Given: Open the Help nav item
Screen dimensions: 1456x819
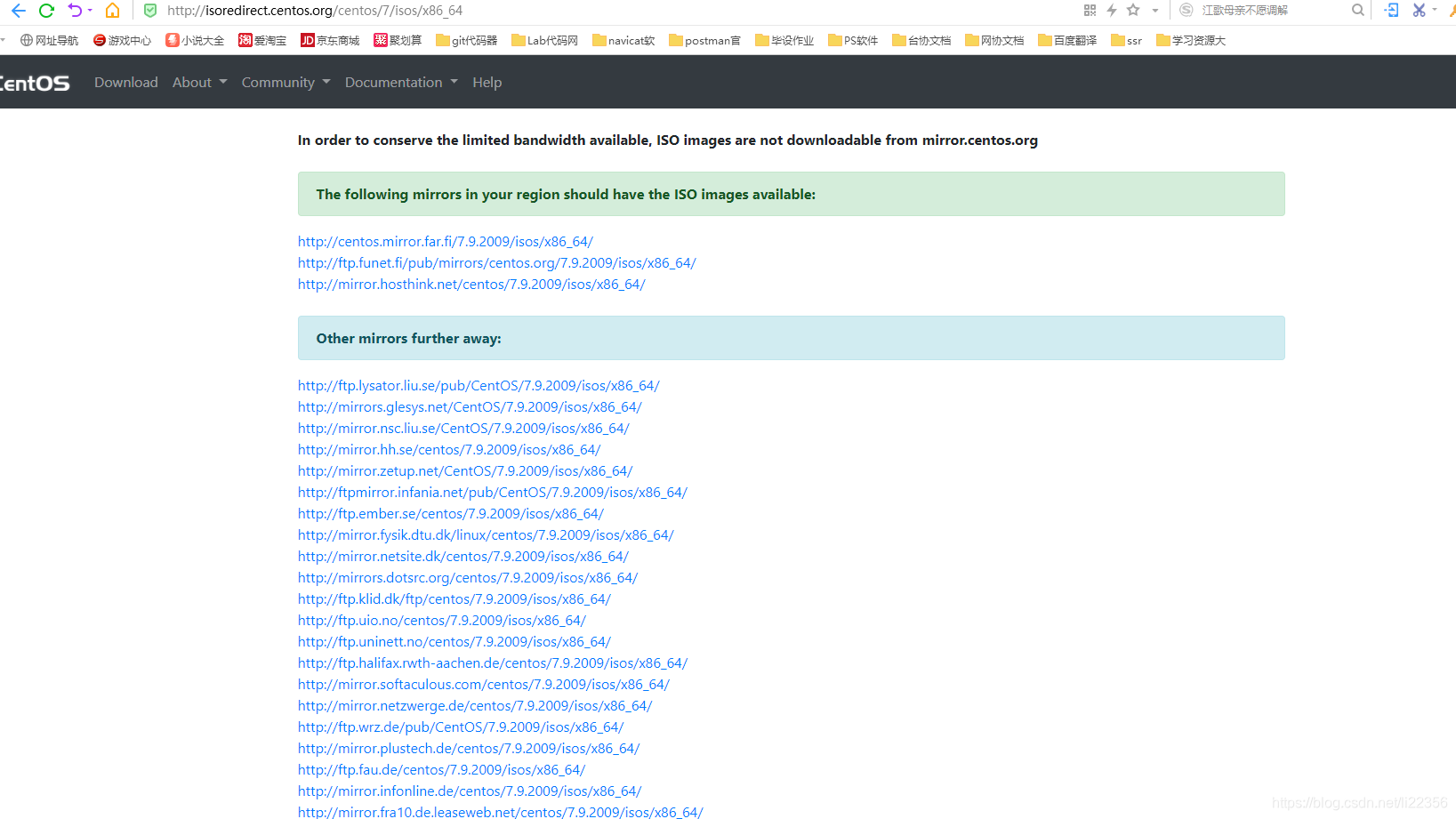Looking at the screenshot, I should tap(487, 82).
